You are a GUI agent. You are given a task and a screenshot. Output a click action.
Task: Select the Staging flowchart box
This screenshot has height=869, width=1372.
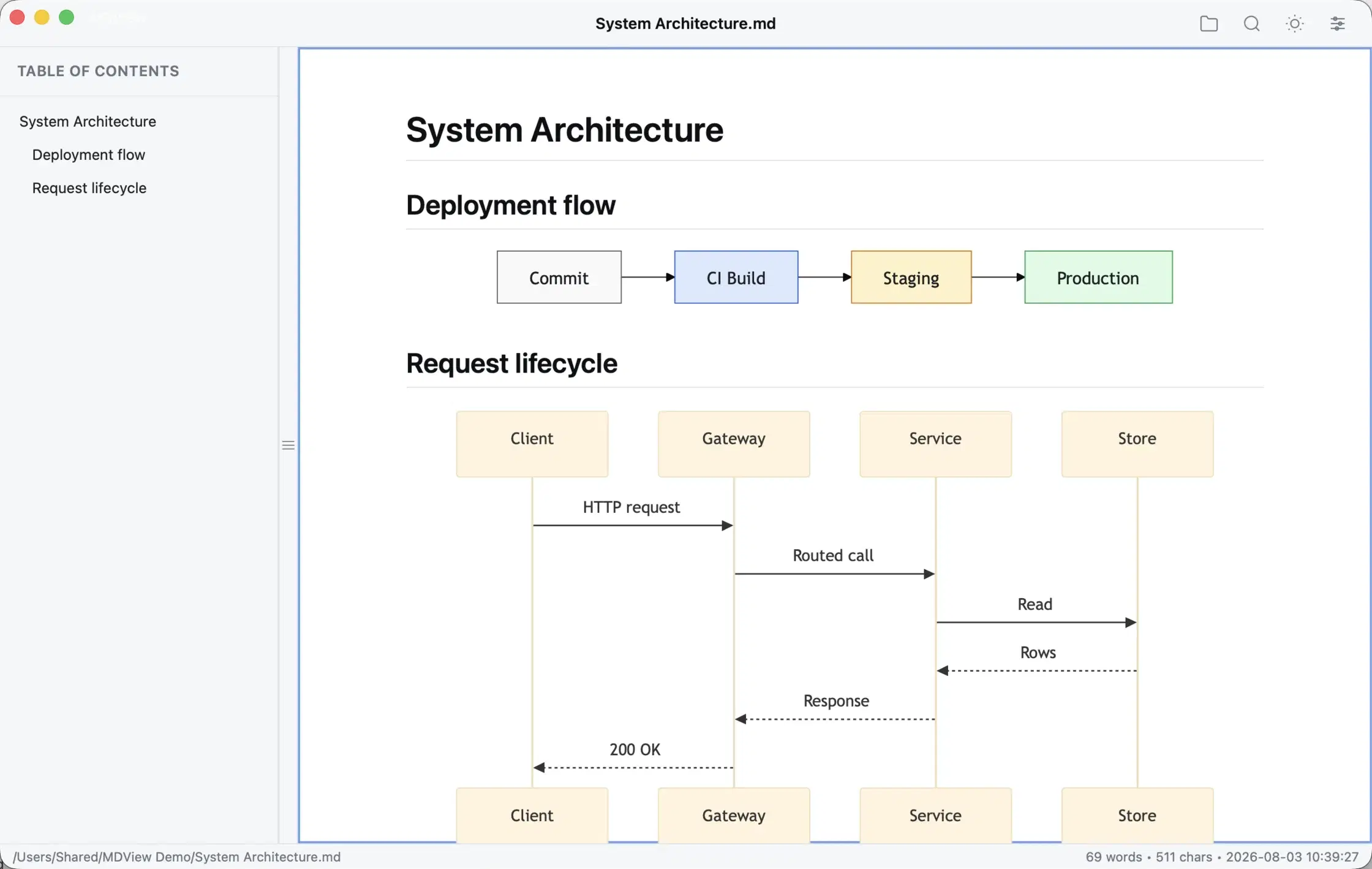pyautogui.click(x=911, y=277)
